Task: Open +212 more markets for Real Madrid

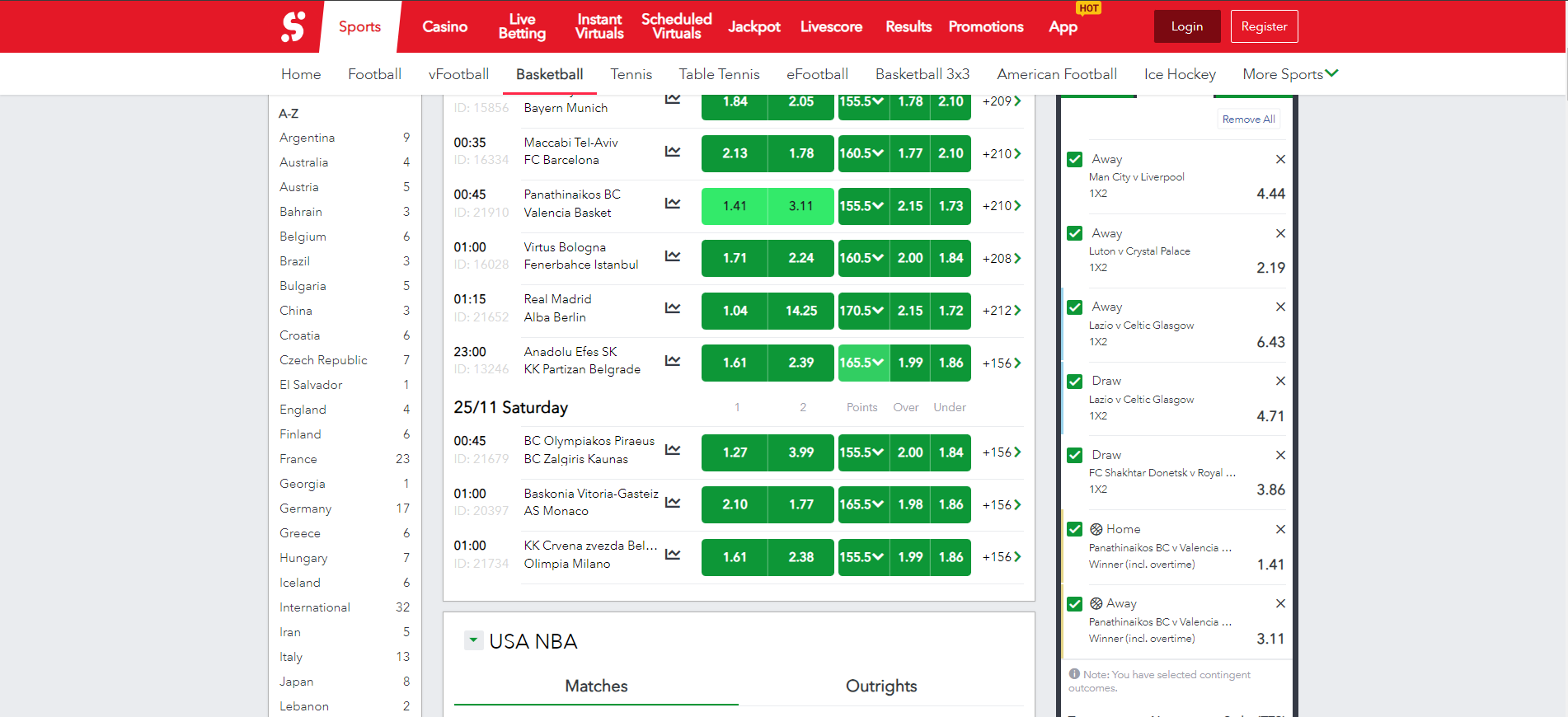Action: click(1002, 311)
